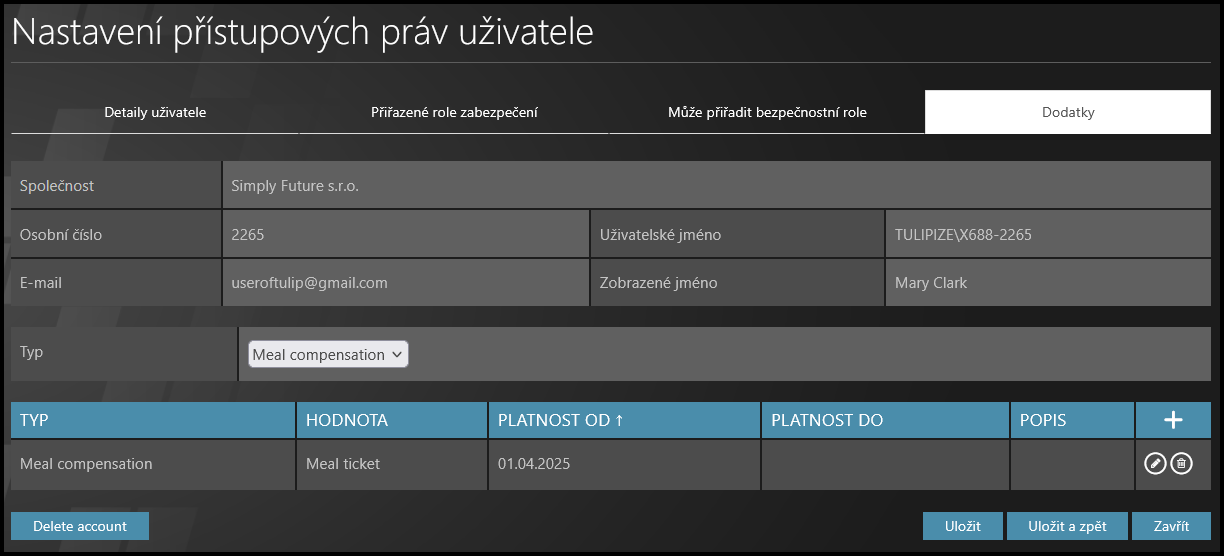1224x556 pixels.
Task: Click the Uložit a zpět button
Action: pyautogui.click(x=1067, y=526)
